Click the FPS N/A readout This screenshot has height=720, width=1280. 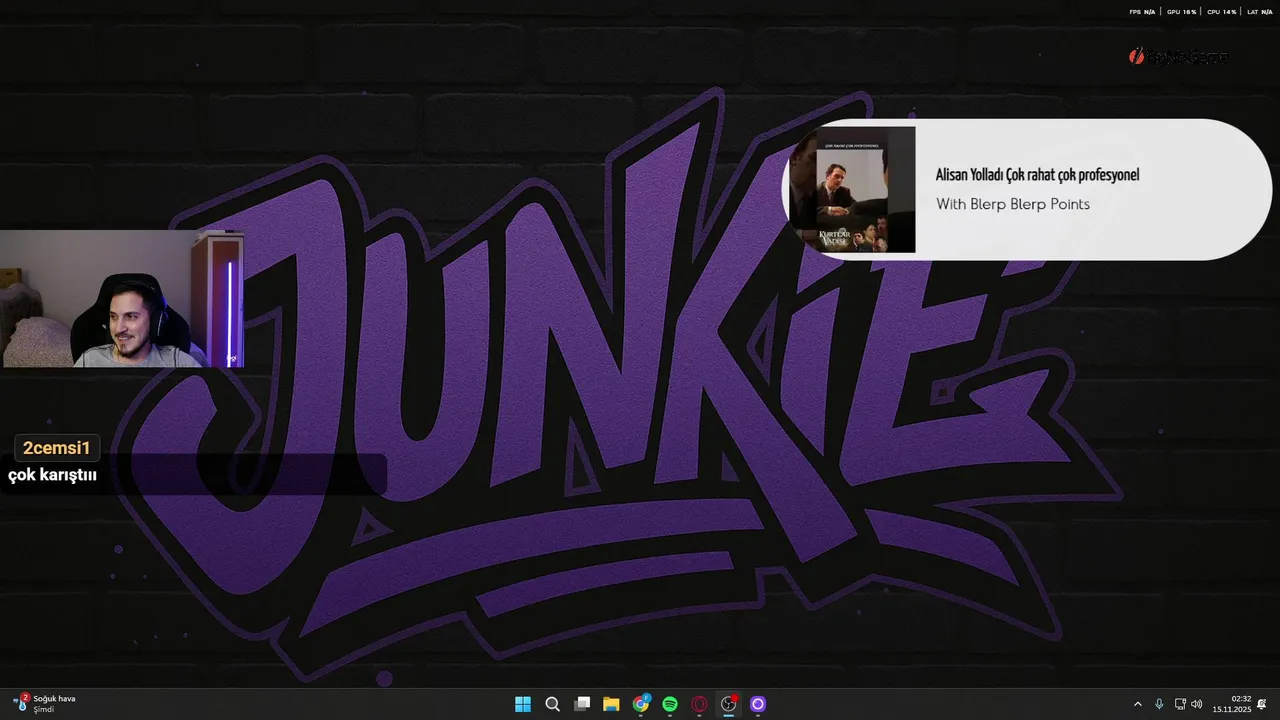tap(1142, 12)
